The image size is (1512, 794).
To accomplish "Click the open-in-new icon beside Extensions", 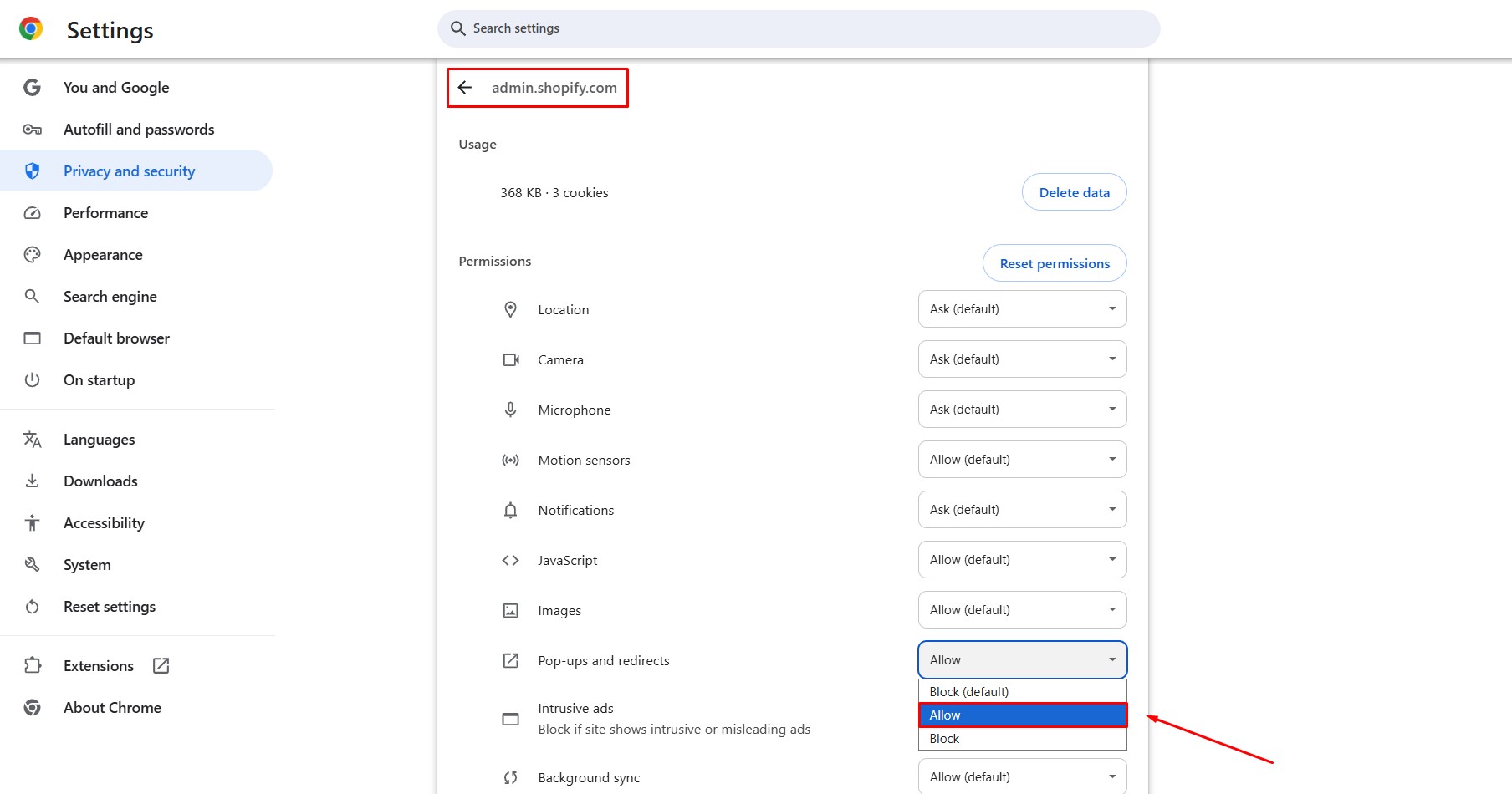I will click(161, 666).
